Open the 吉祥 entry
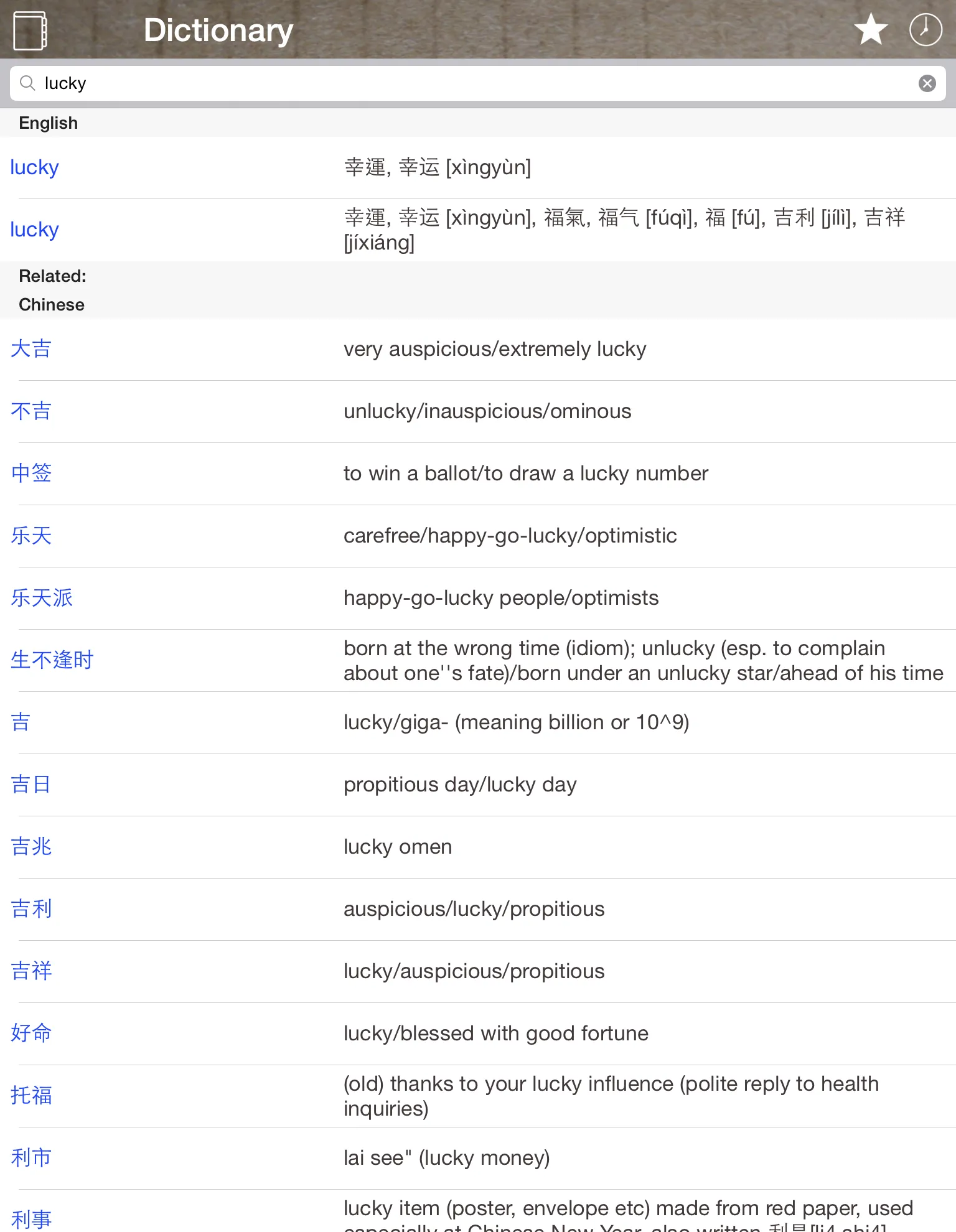956x1232 pixels. coord(478,971)
